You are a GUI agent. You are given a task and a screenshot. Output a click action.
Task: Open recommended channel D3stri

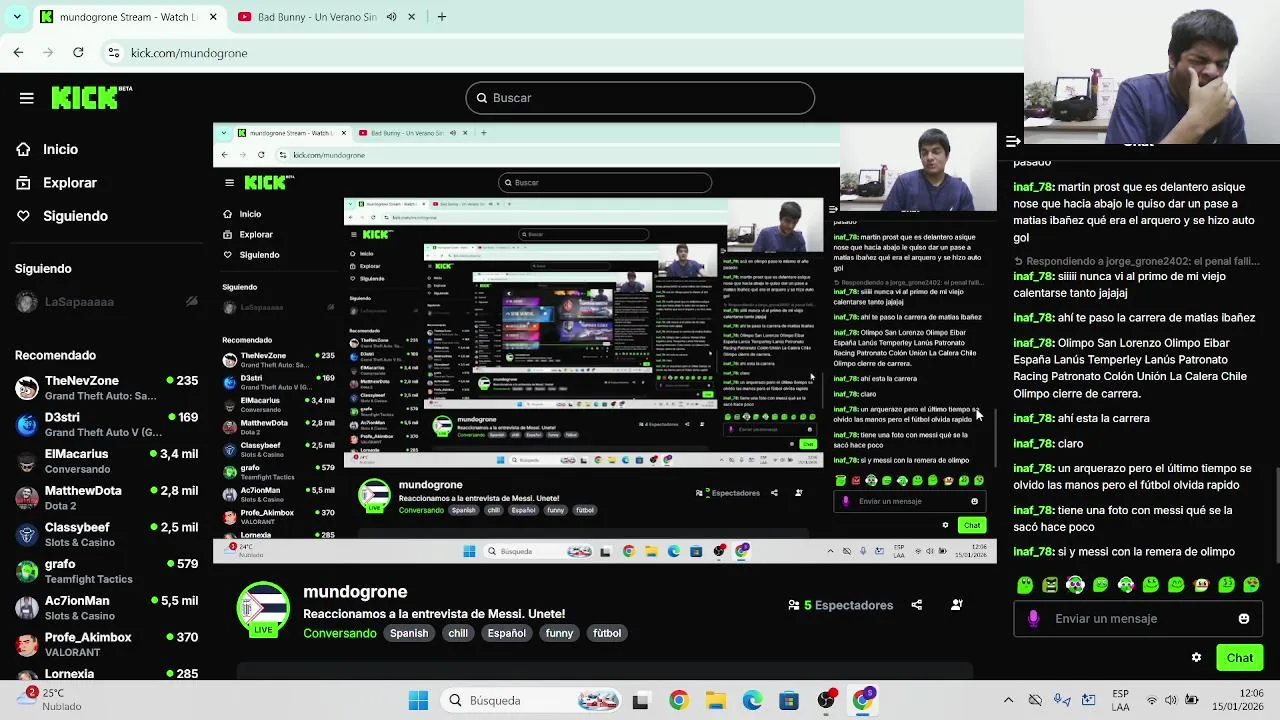pyautogui.click(x=105, y=425)
